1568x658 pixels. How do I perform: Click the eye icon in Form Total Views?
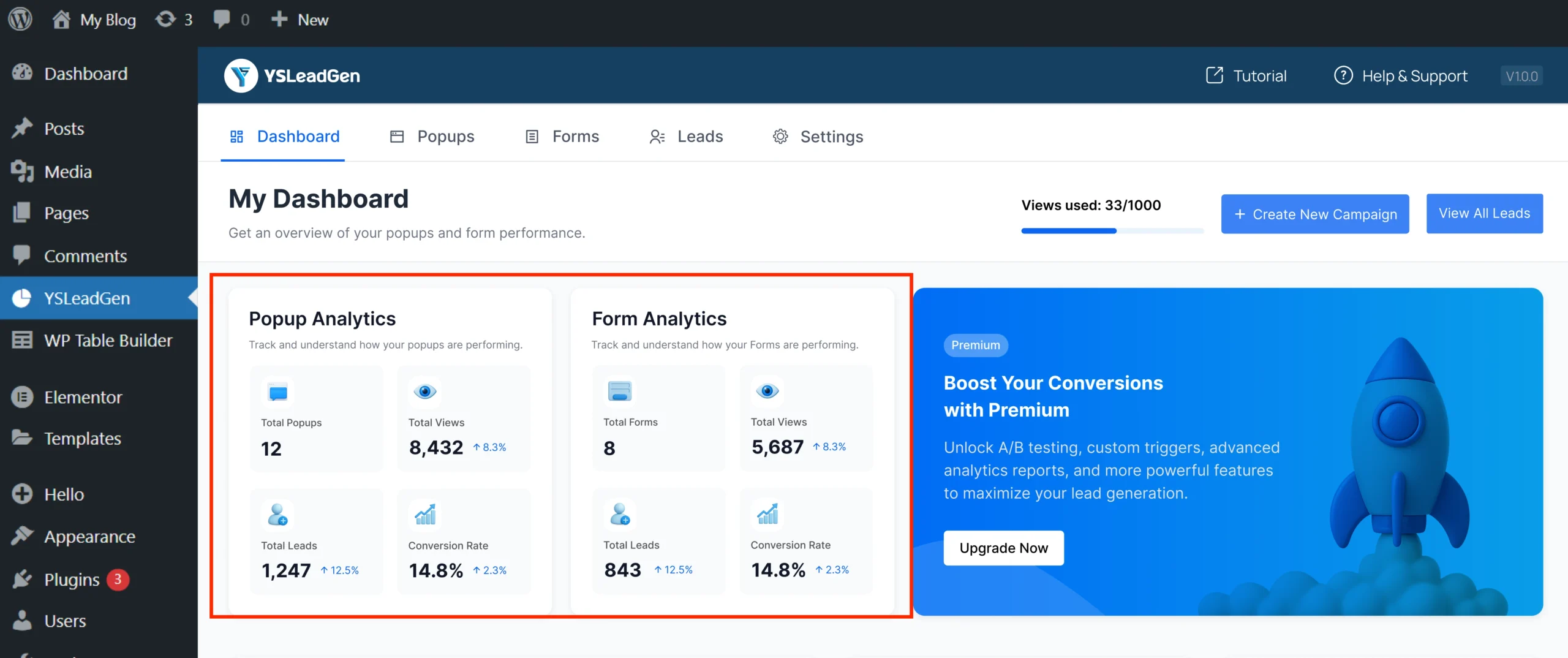click(767, 391)
